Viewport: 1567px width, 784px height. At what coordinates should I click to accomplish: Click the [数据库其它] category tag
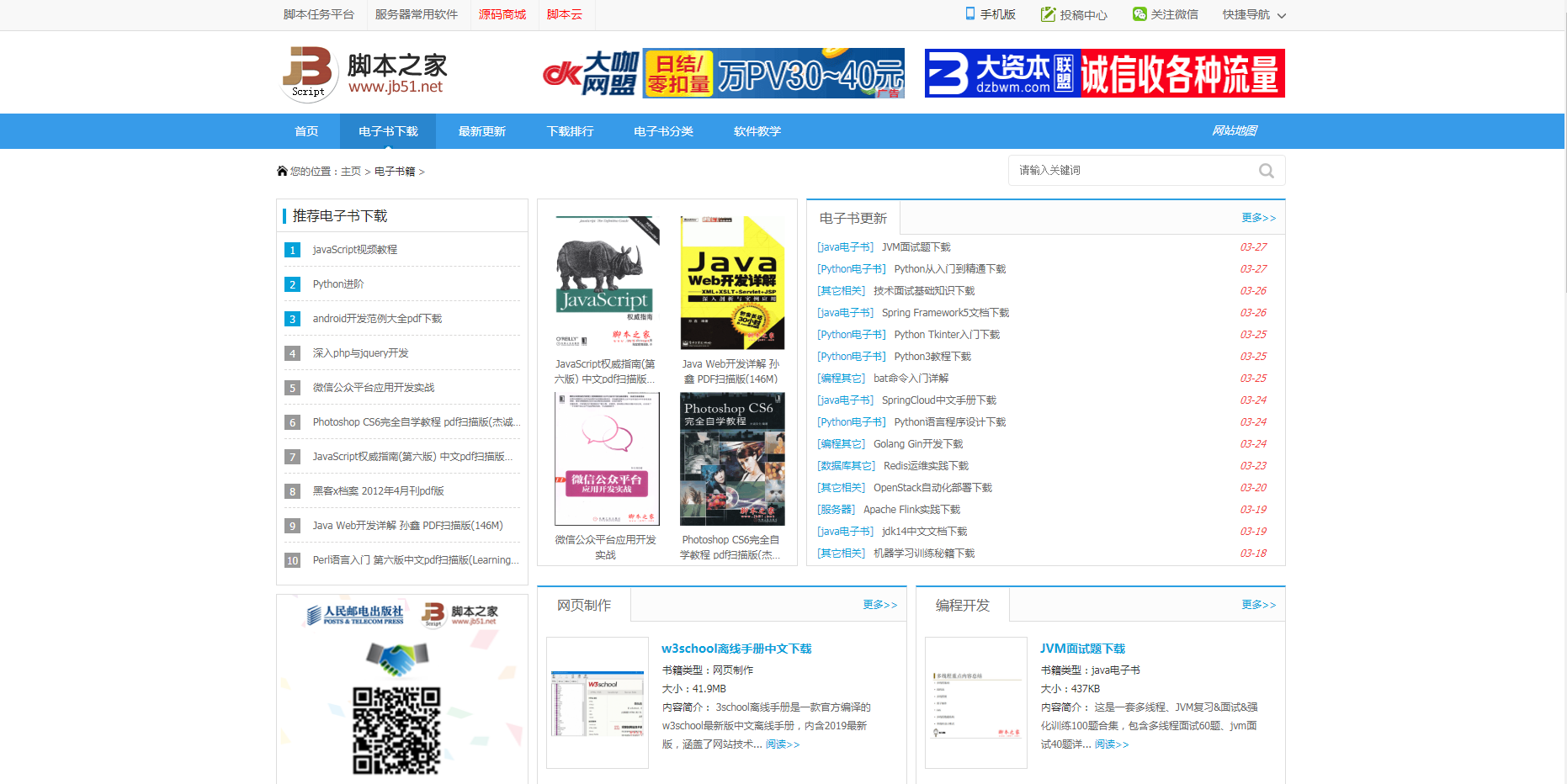(x=846, y=466)
